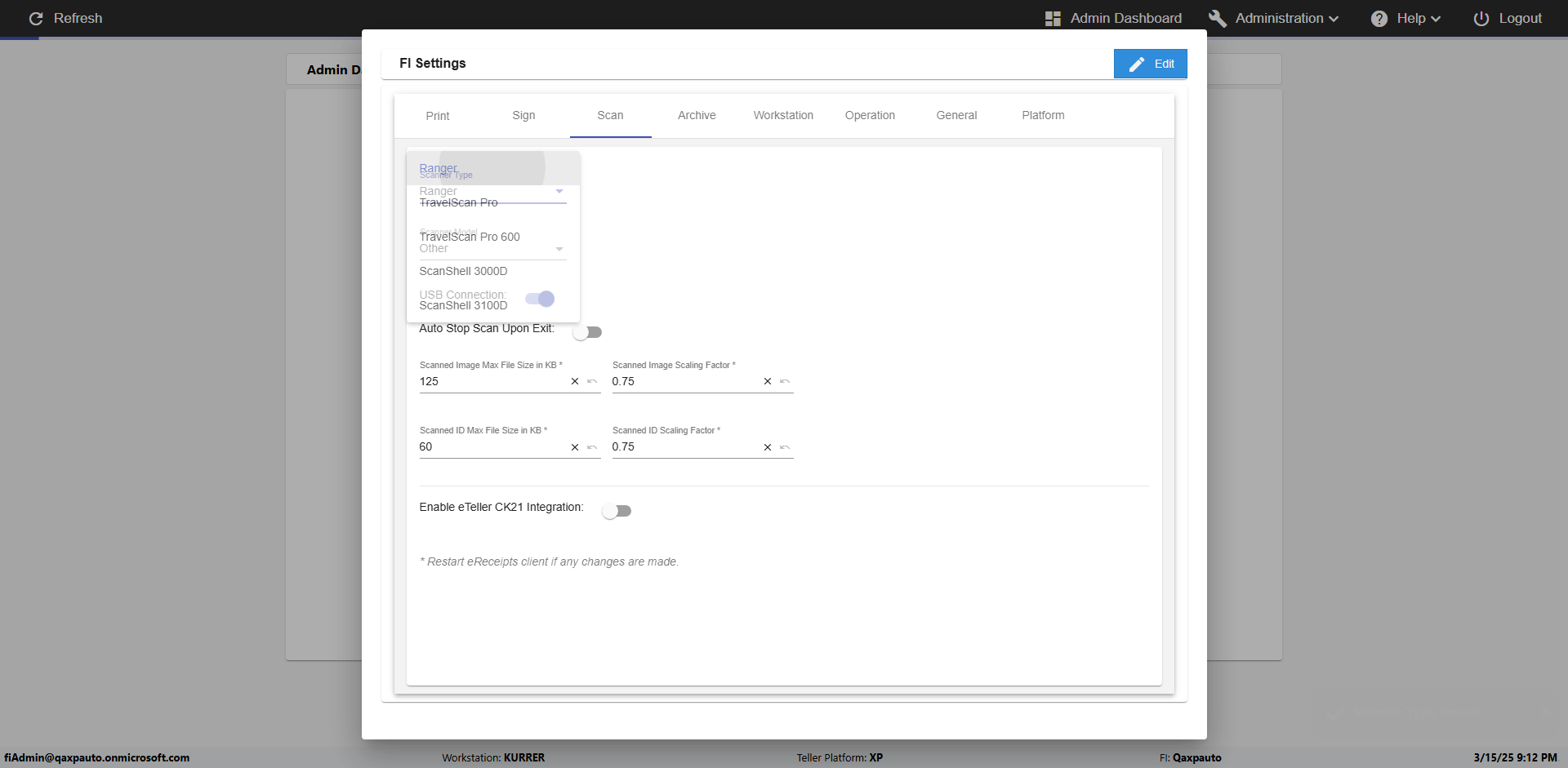The width and height of the screenshot is (1568, 768).
Task: Click the Administration wrench icon
Action: [x=1218, y=18]
